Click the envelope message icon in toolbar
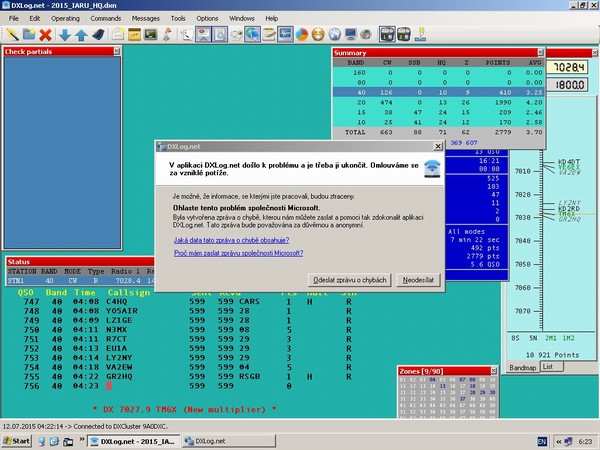This screenshot has height=450, width=600. click(x=118, y=34)
